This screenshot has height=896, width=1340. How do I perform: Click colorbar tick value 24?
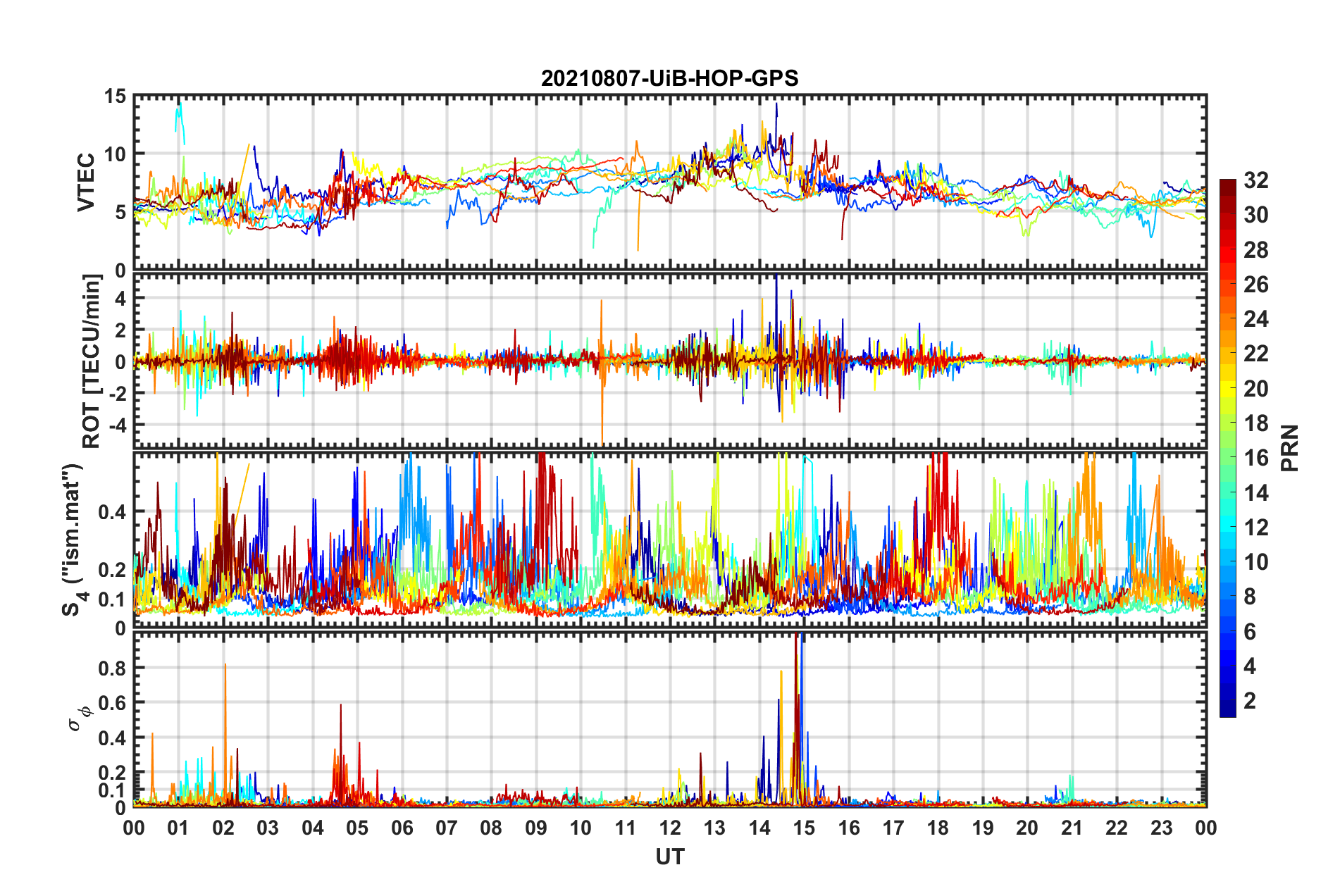pos(1255,319)
